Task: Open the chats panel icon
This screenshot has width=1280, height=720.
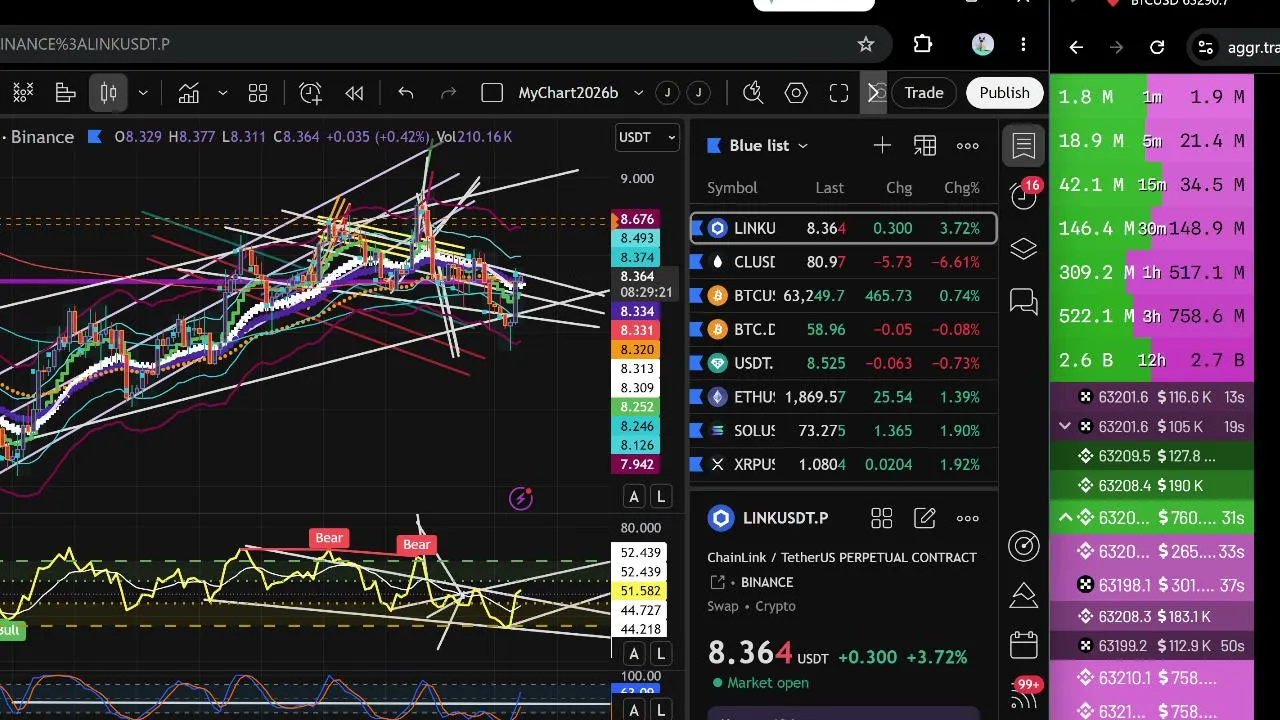Action: (1023, 301)
